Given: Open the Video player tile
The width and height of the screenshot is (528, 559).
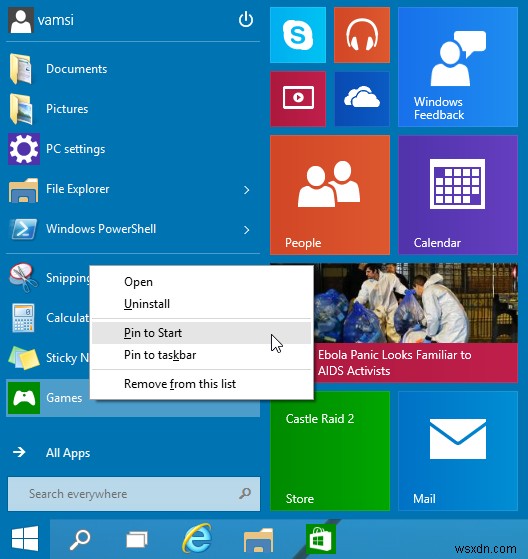Looking at the screenshot, I should coord(298,99).
